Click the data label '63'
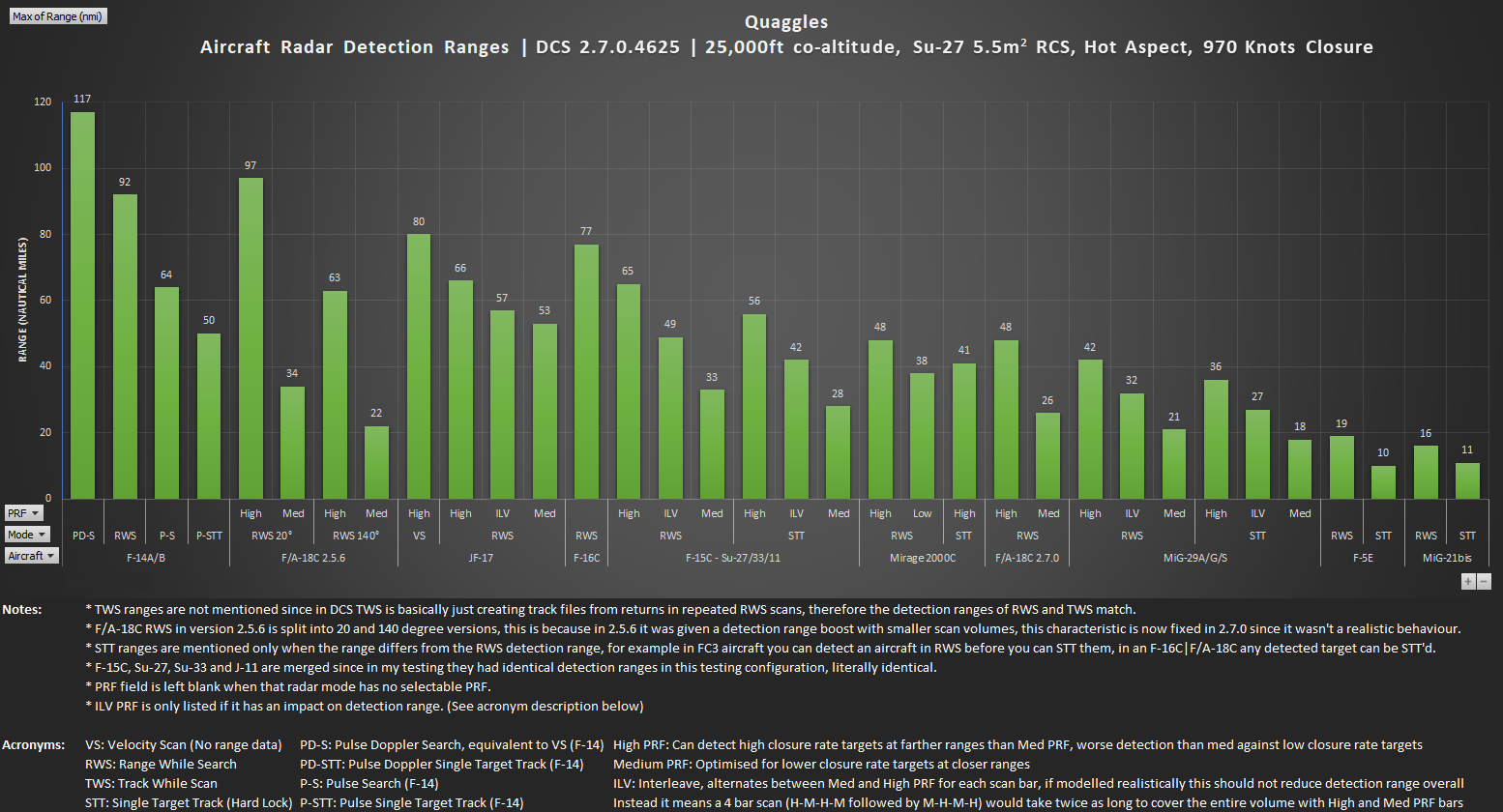Viewport: 1503px width, 812px height. [x=335, y=277]
